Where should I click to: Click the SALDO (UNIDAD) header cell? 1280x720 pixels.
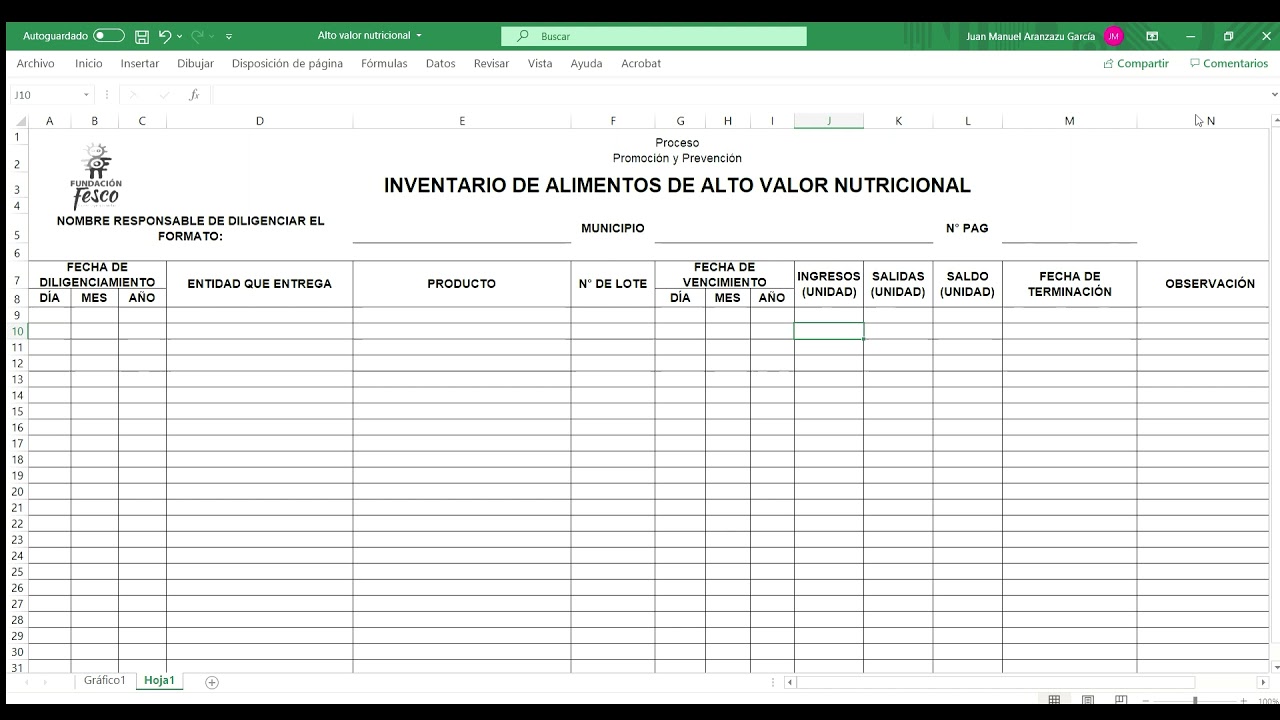[x=968, y=284]
